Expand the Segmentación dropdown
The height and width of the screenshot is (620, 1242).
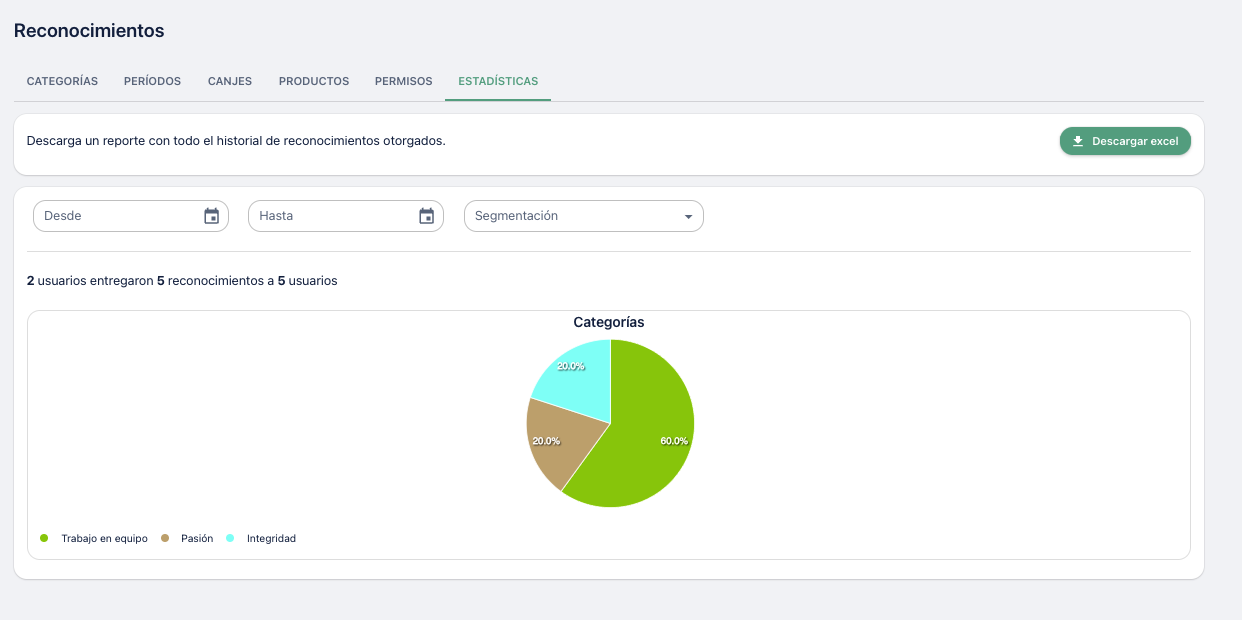pos(574,216)
